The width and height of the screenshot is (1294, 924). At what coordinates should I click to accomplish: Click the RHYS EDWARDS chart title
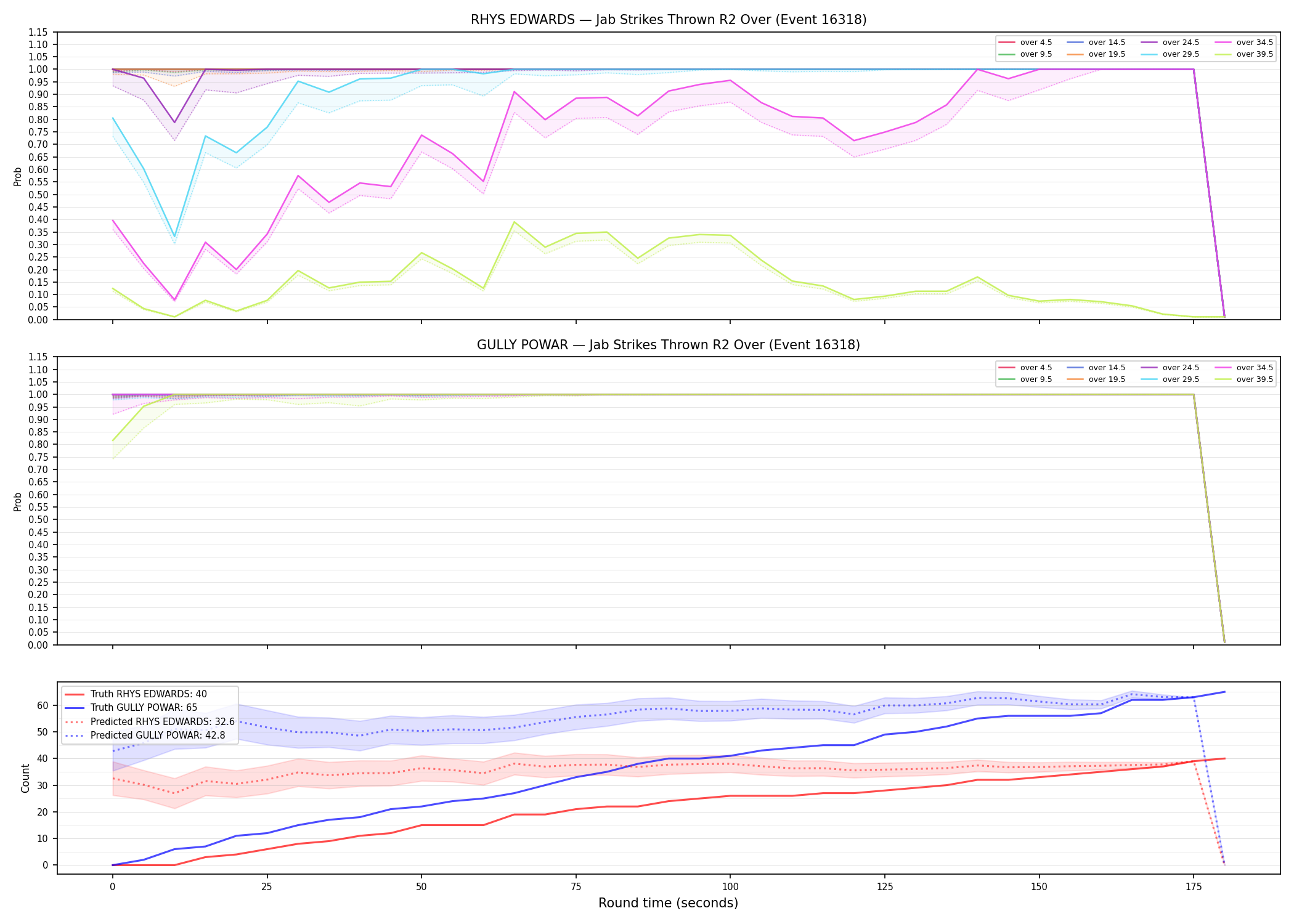[669, 20]
